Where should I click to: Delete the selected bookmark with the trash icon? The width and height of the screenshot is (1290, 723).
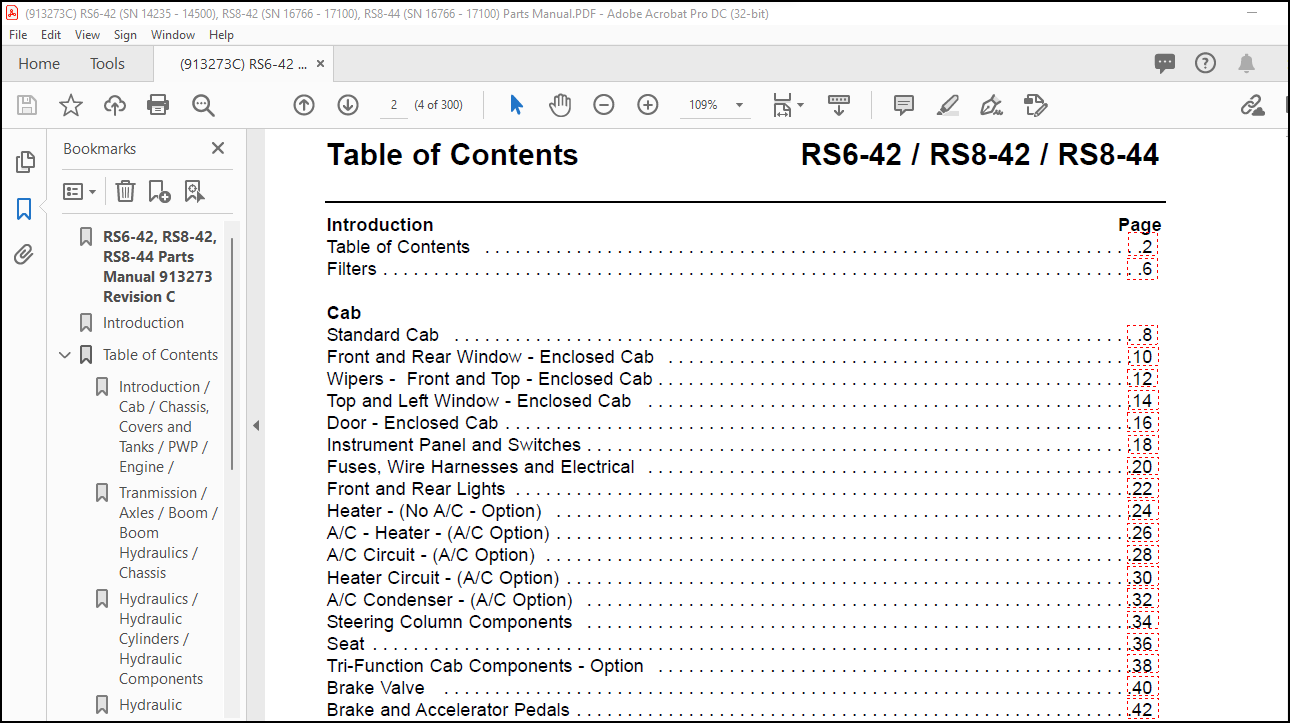point(125,191)
